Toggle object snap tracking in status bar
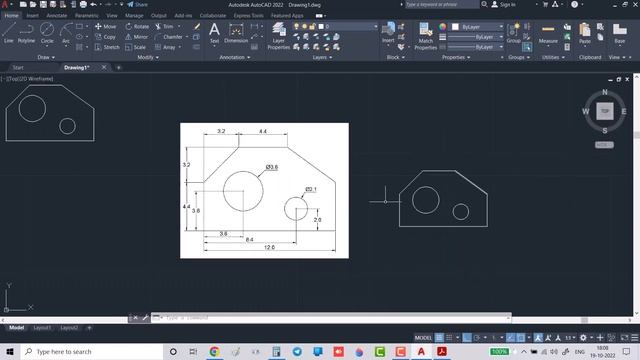 coord(510,338)
